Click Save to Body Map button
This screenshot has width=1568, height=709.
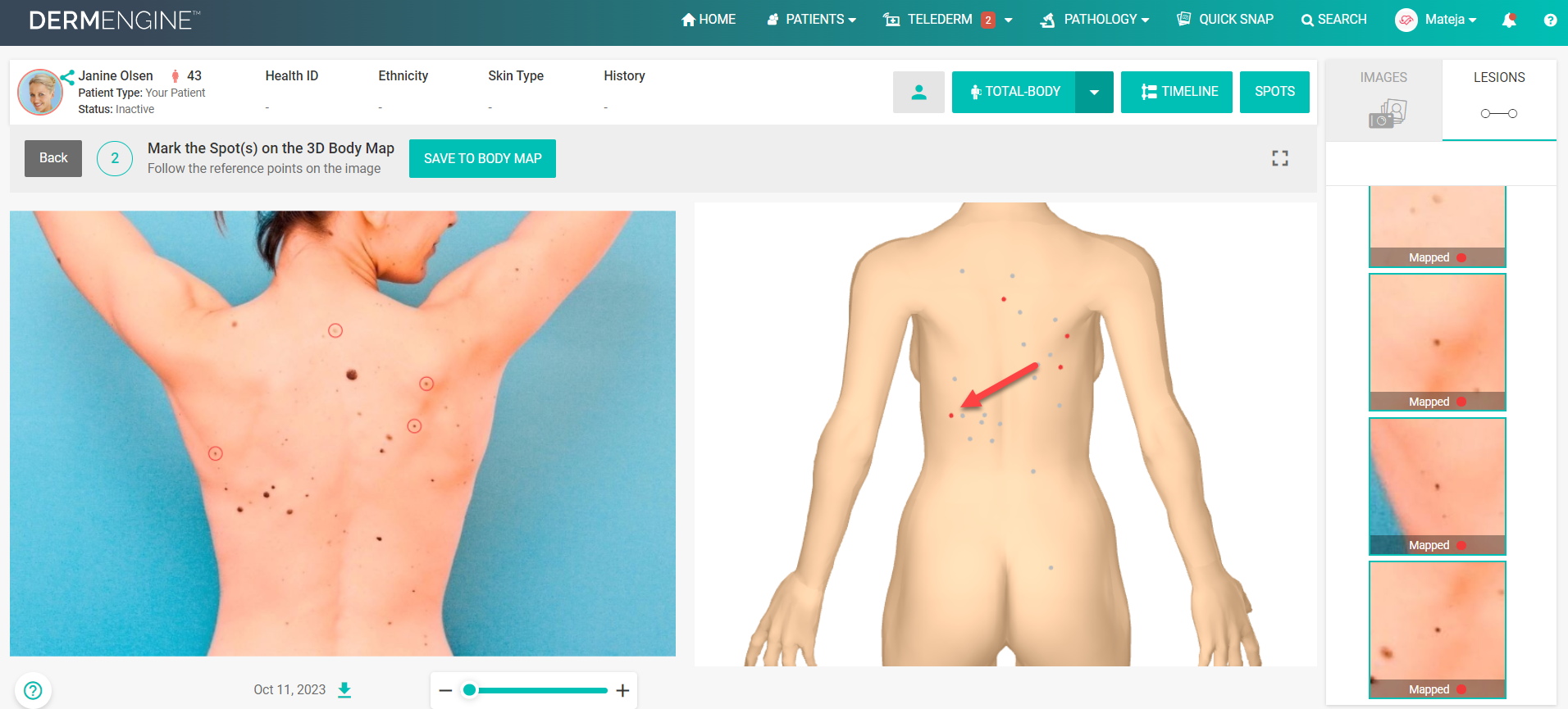[482, 158]
